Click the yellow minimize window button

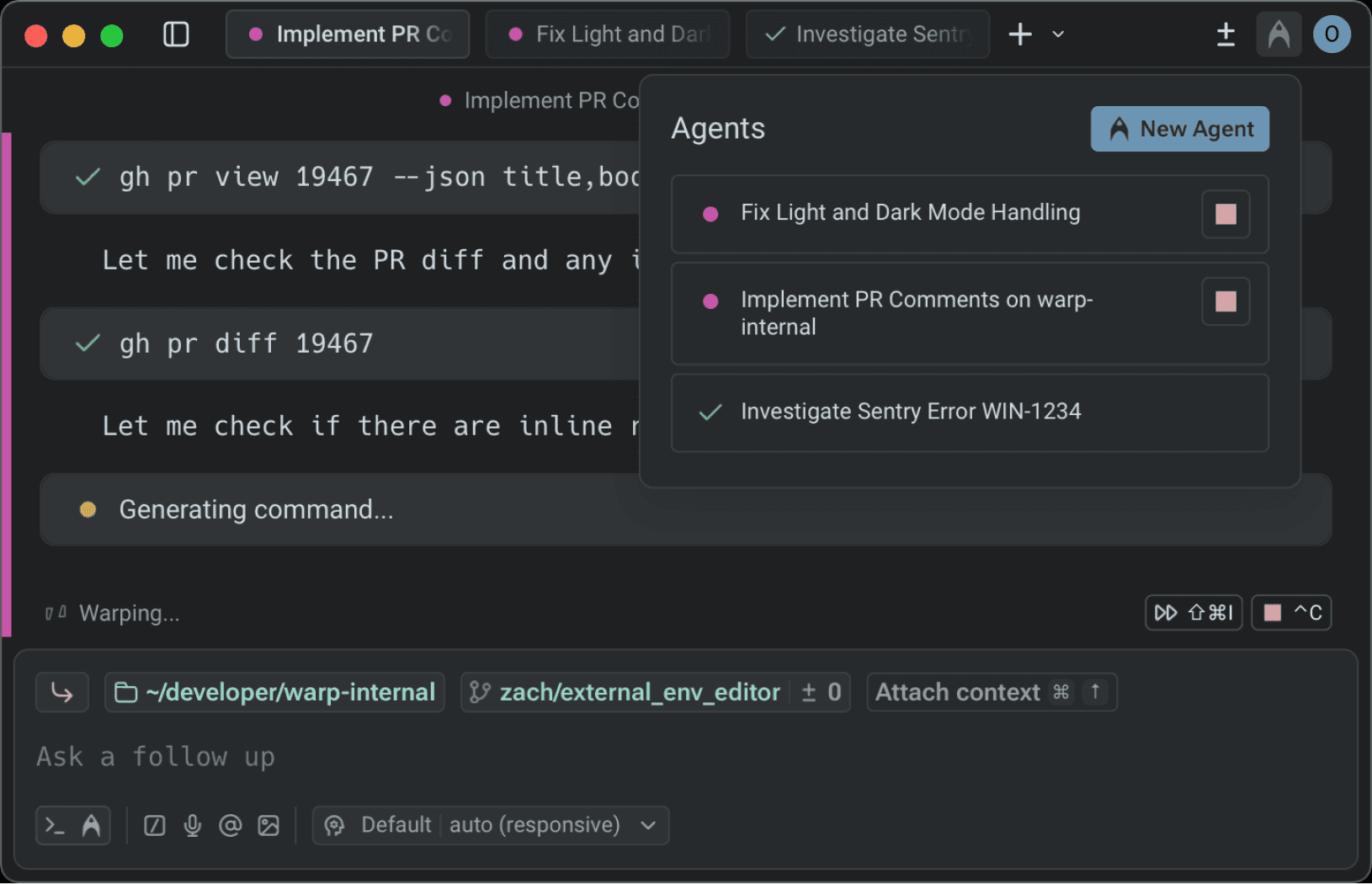click(x=73, y=36)
